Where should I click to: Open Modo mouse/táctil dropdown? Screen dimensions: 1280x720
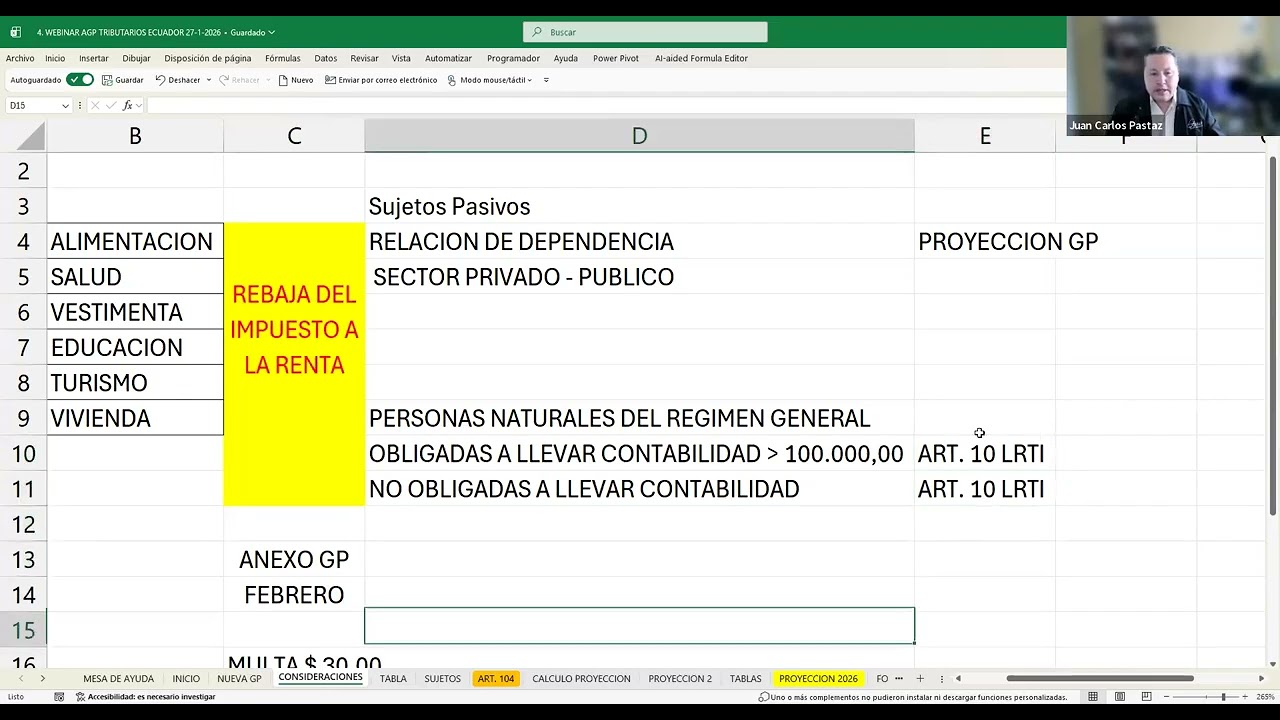click(490, 80)
